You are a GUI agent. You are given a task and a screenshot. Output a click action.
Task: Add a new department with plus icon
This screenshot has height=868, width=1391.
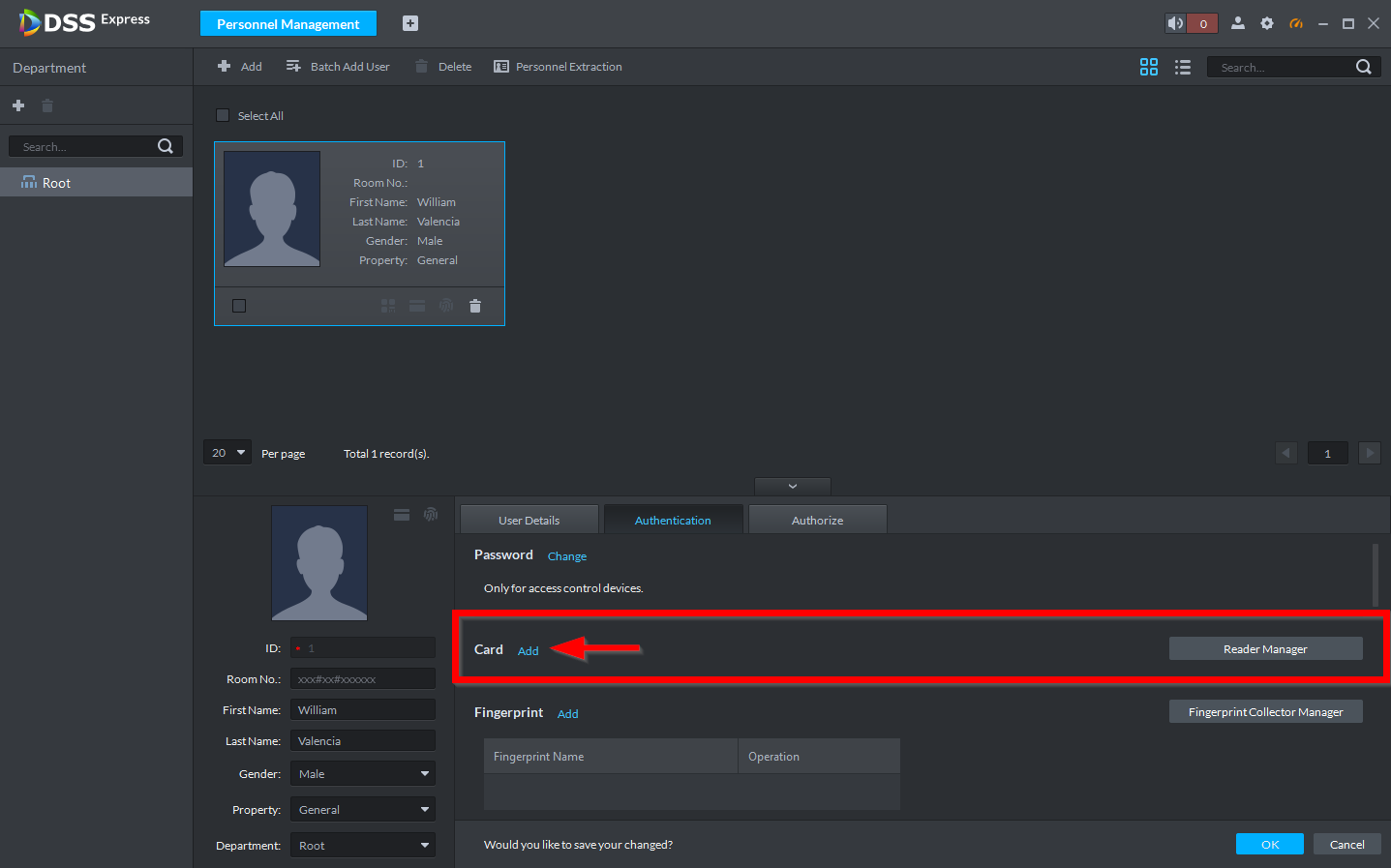[x=18, y=105]
